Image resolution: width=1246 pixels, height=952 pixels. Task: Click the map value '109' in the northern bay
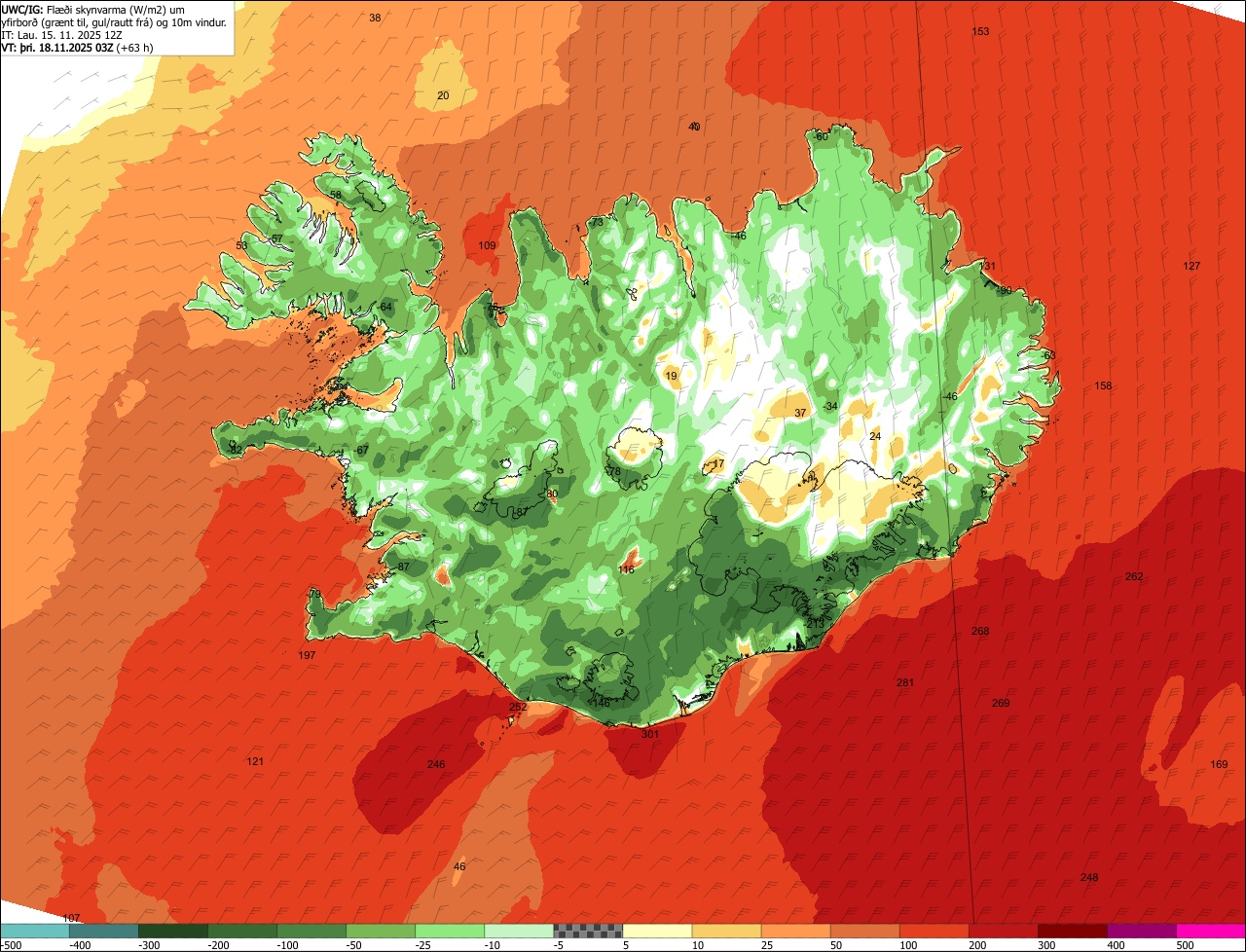(488, 245)
